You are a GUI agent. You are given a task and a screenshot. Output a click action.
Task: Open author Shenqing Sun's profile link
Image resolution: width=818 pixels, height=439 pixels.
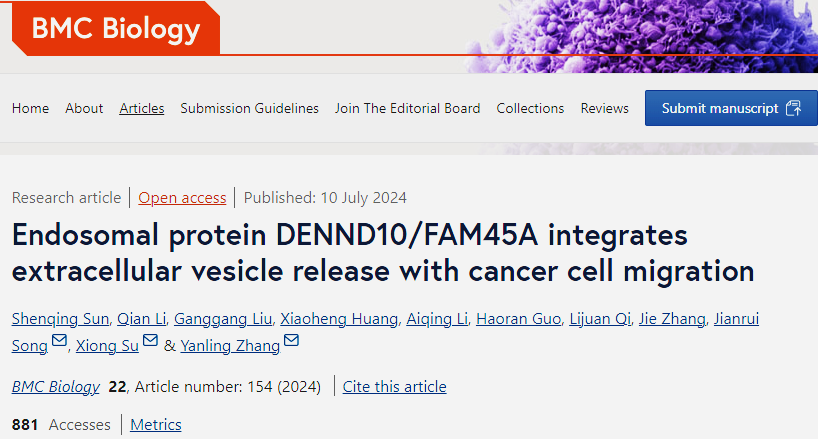pyautogui.click(x=61, y=319)
